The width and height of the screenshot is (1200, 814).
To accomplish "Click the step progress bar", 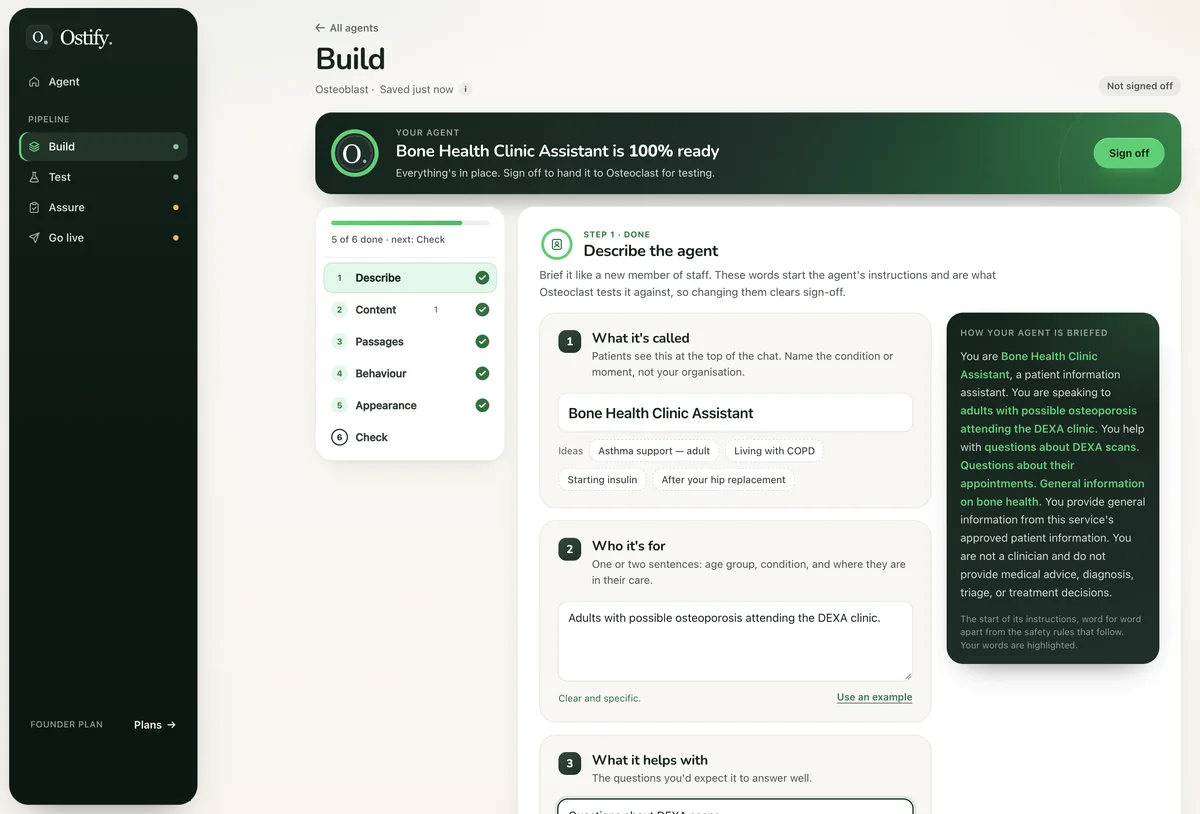I will coord(410,223).
